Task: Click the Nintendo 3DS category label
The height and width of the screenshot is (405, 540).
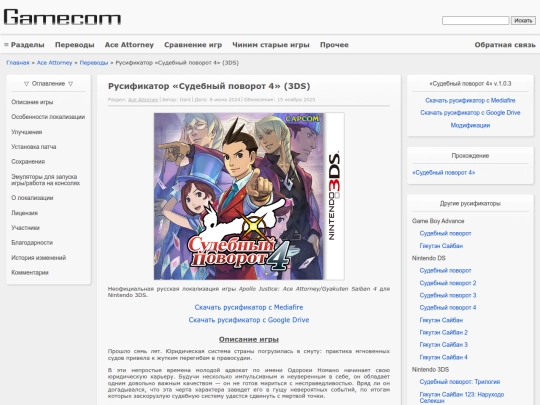Action: click(x=430, y=370)
